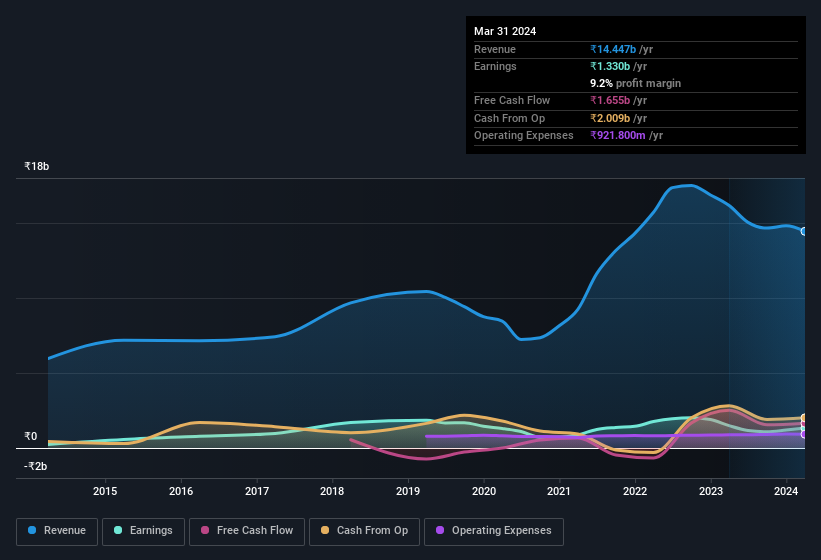Click the 2016 x-axis label
Image resolution: width=821 pixels, height=560 pixels.
click(x=181, y=491)
